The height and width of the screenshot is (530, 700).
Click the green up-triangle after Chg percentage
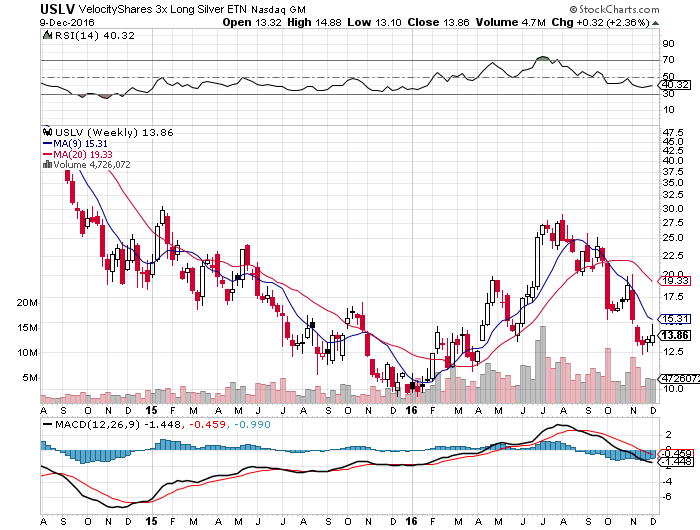coord(655,23)
